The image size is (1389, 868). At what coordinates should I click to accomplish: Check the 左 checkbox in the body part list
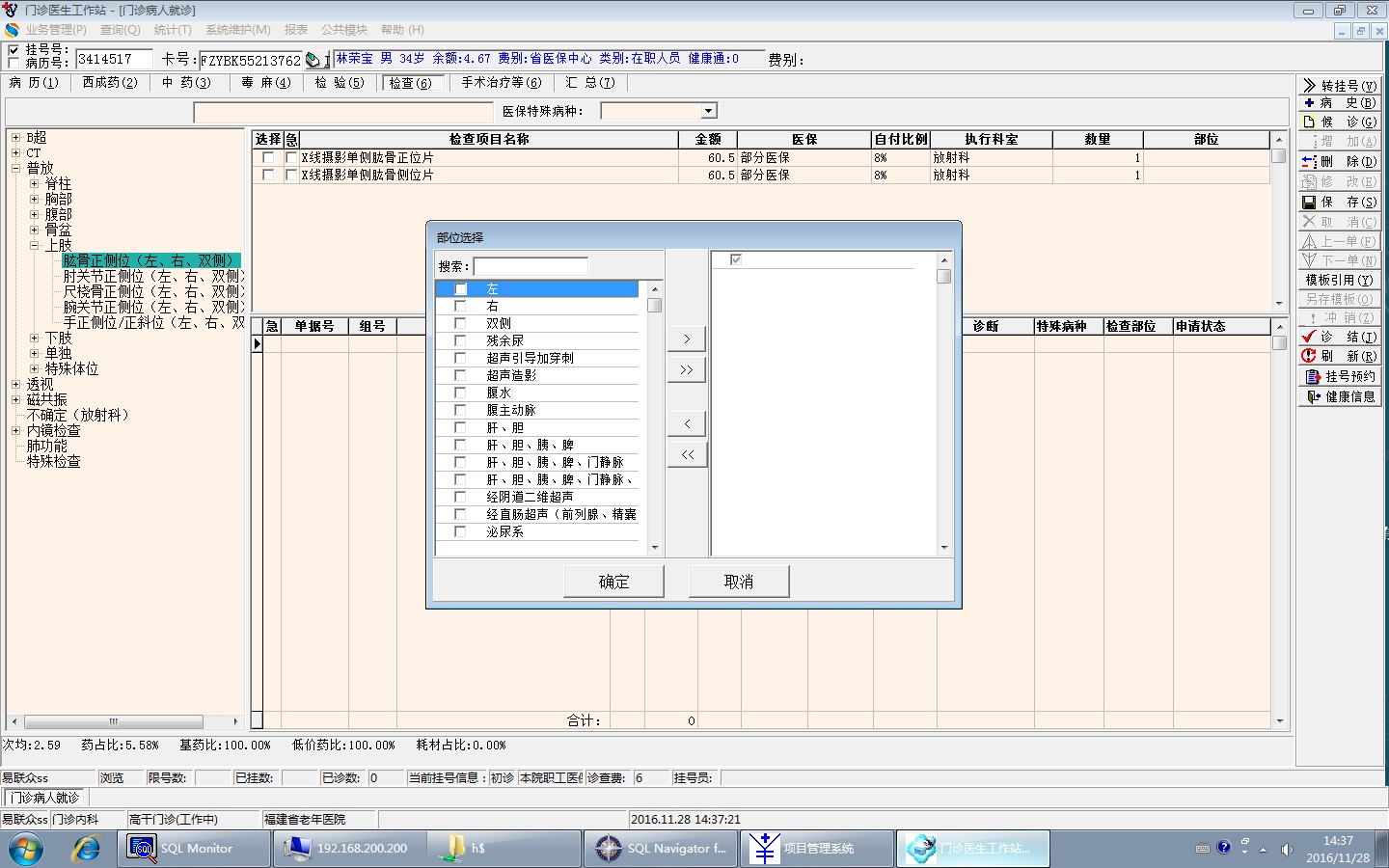pyautogui.click(x=460, y=289)
